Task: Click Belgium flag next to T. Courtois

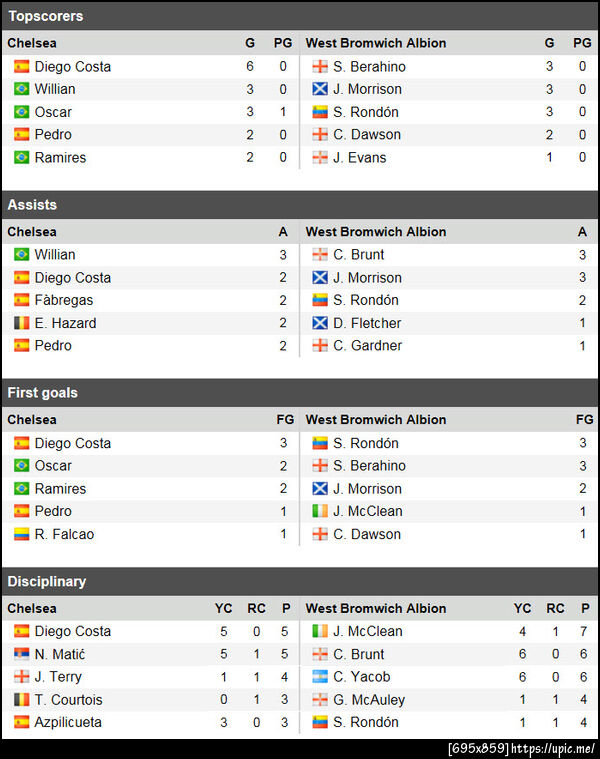Action: click(21, 700)
